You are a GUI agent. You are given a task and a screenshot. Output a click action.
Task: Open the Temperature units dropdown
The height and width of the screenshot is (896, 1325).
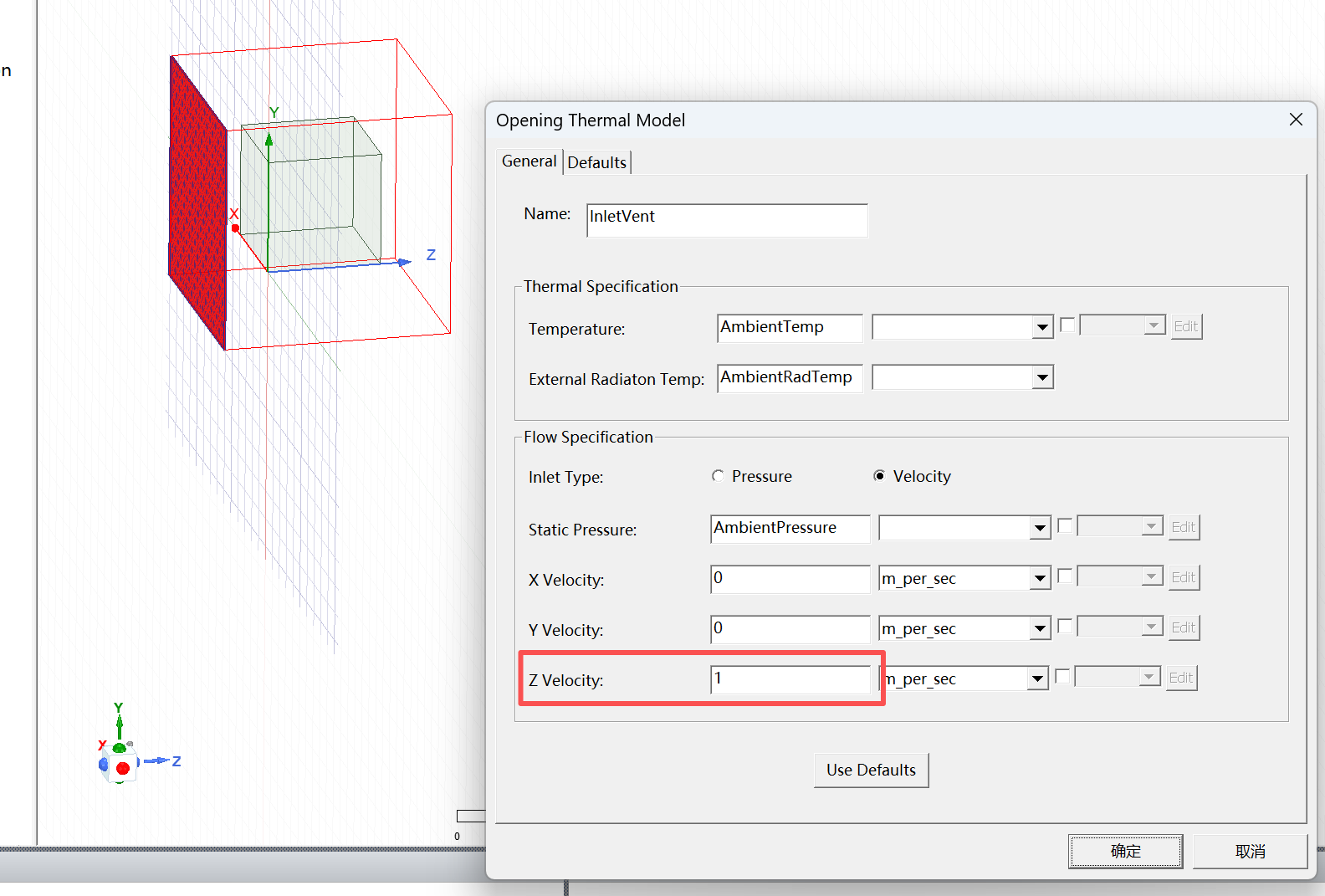1042,327
